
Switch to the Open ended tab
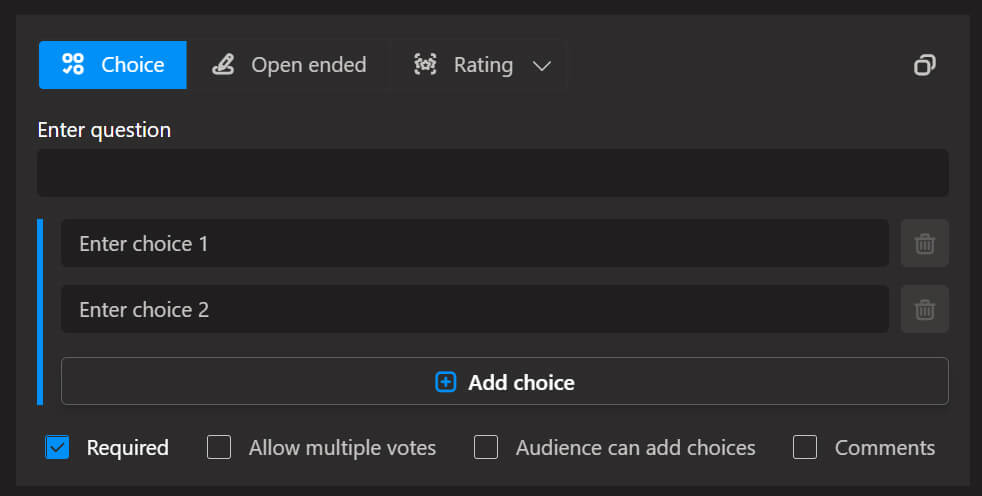pyautogui.click(x=308, y=65)
